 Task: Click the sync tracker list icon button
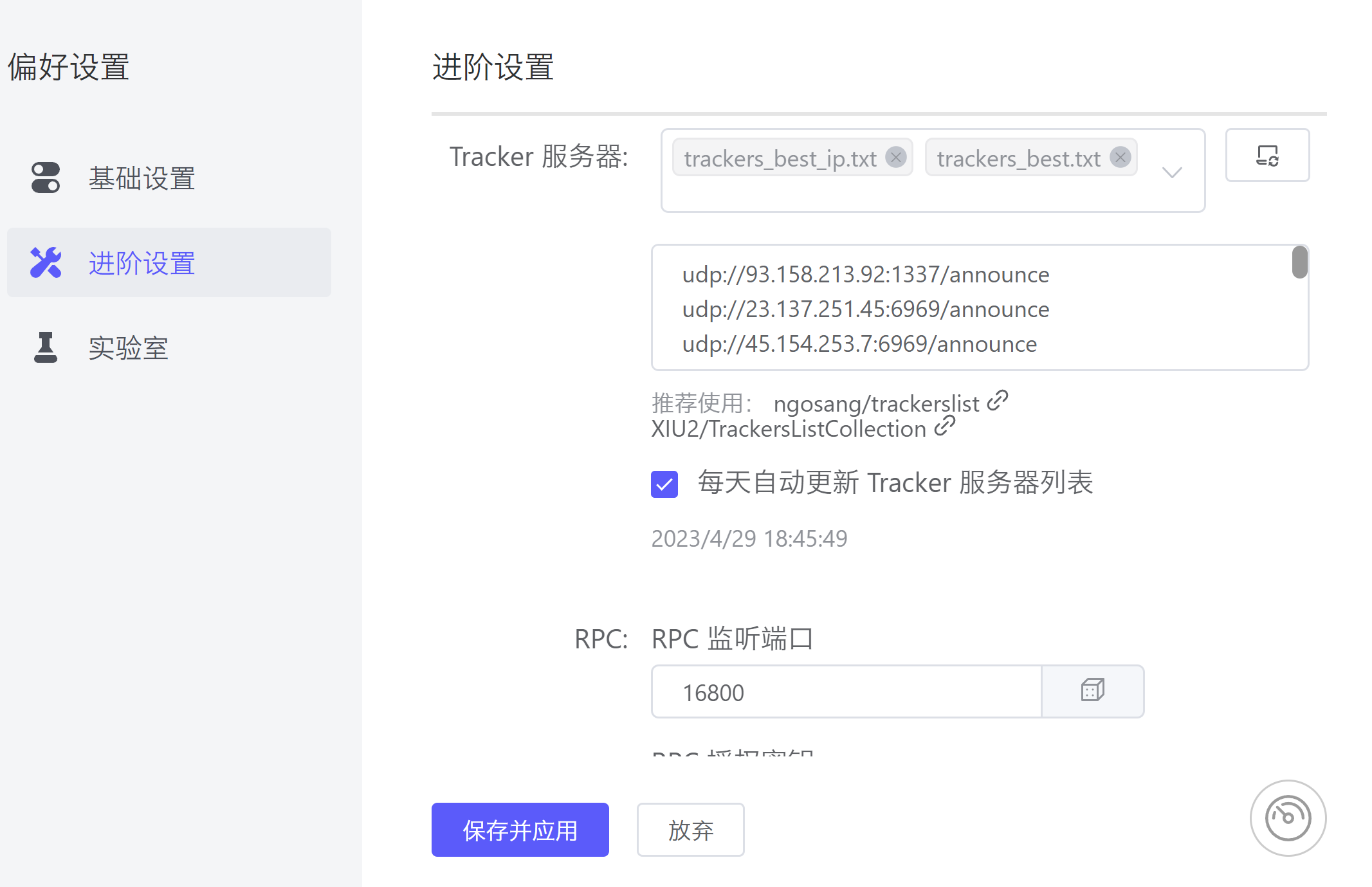pyautogui.click(x=1267, y=155)
